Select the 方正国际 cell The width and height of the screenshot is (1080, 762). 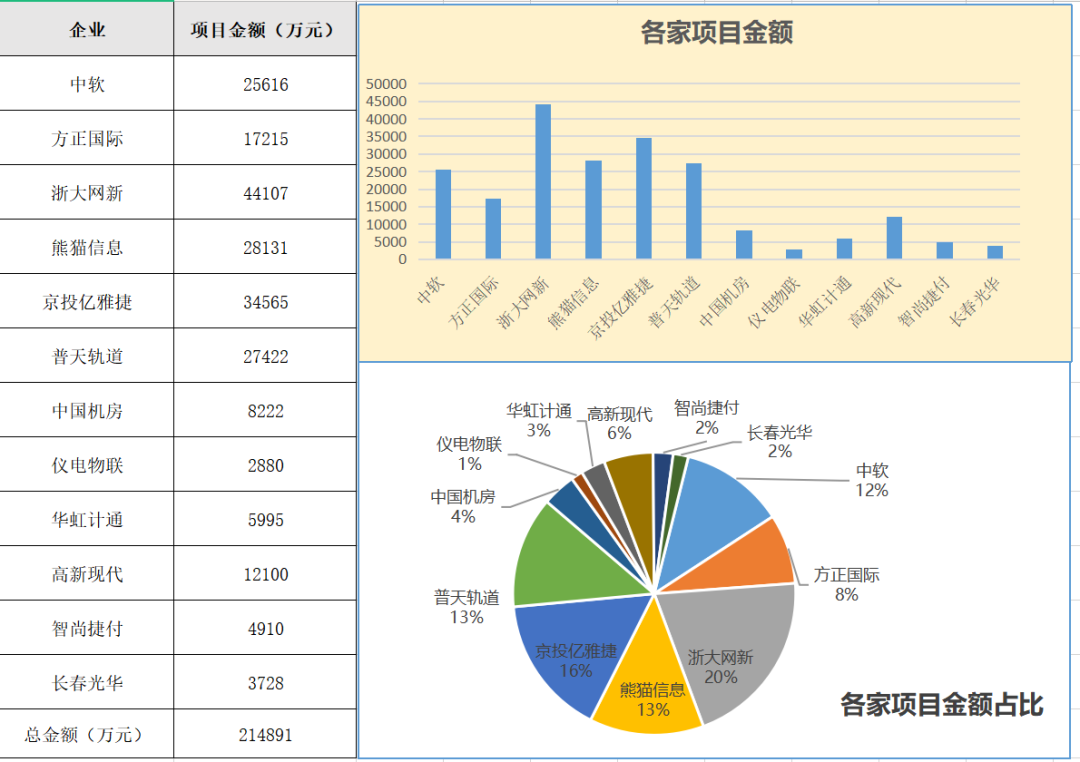coord(87,138)
